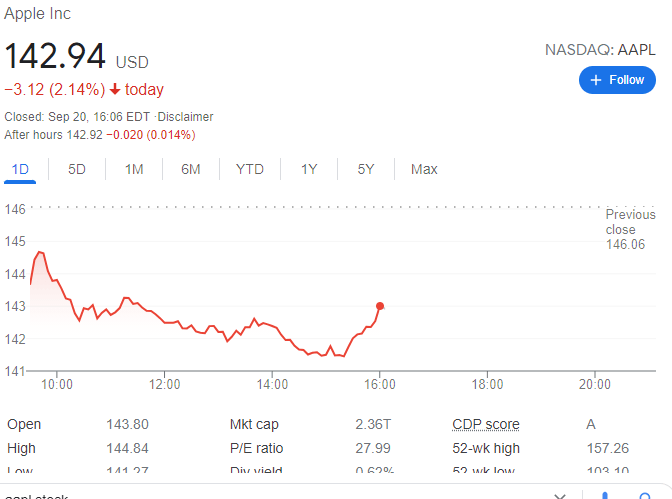
Task: Show the 1M price chart
Action: coord(134,169)
